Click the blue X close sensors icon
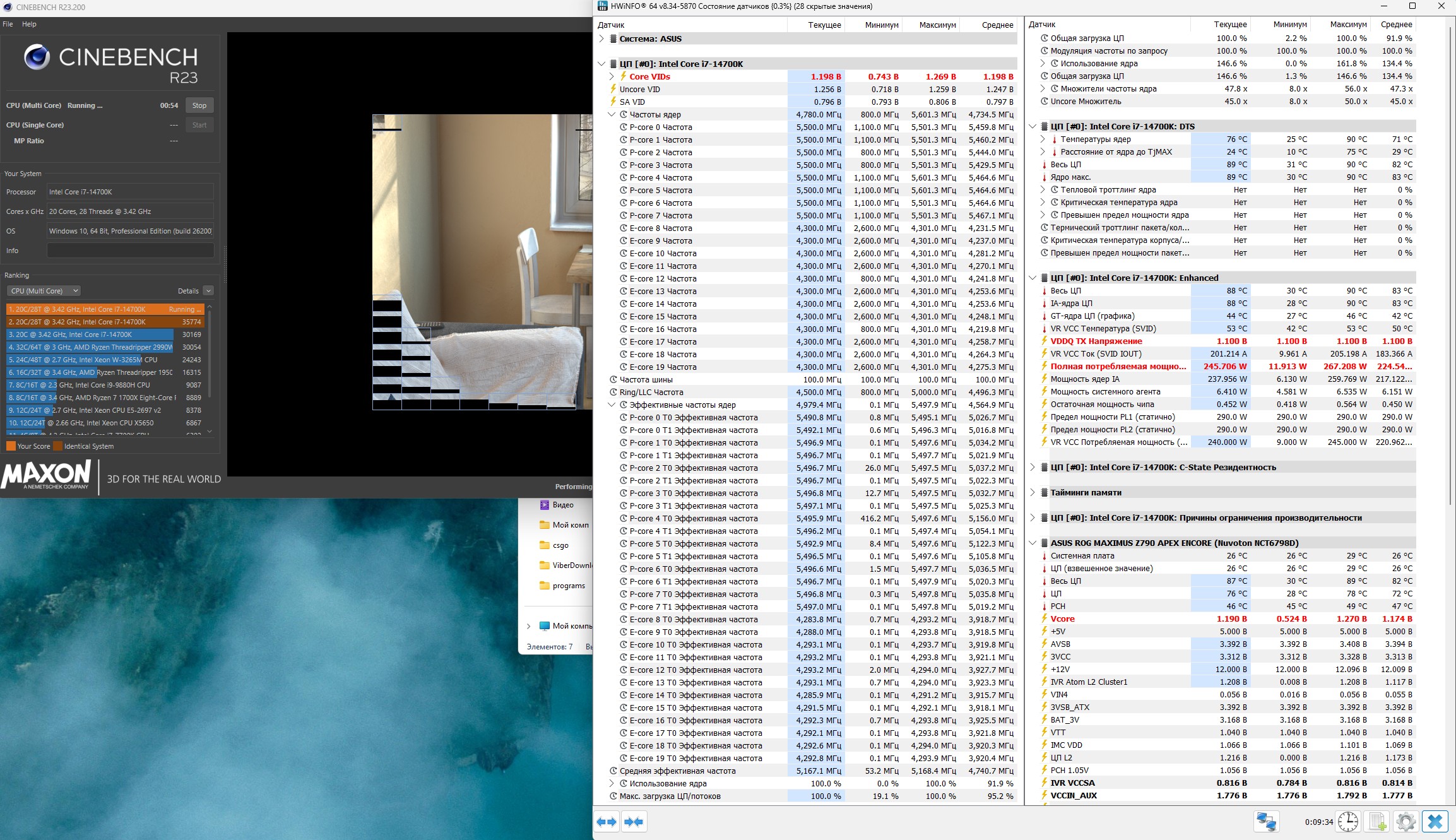 point(1435,822)
